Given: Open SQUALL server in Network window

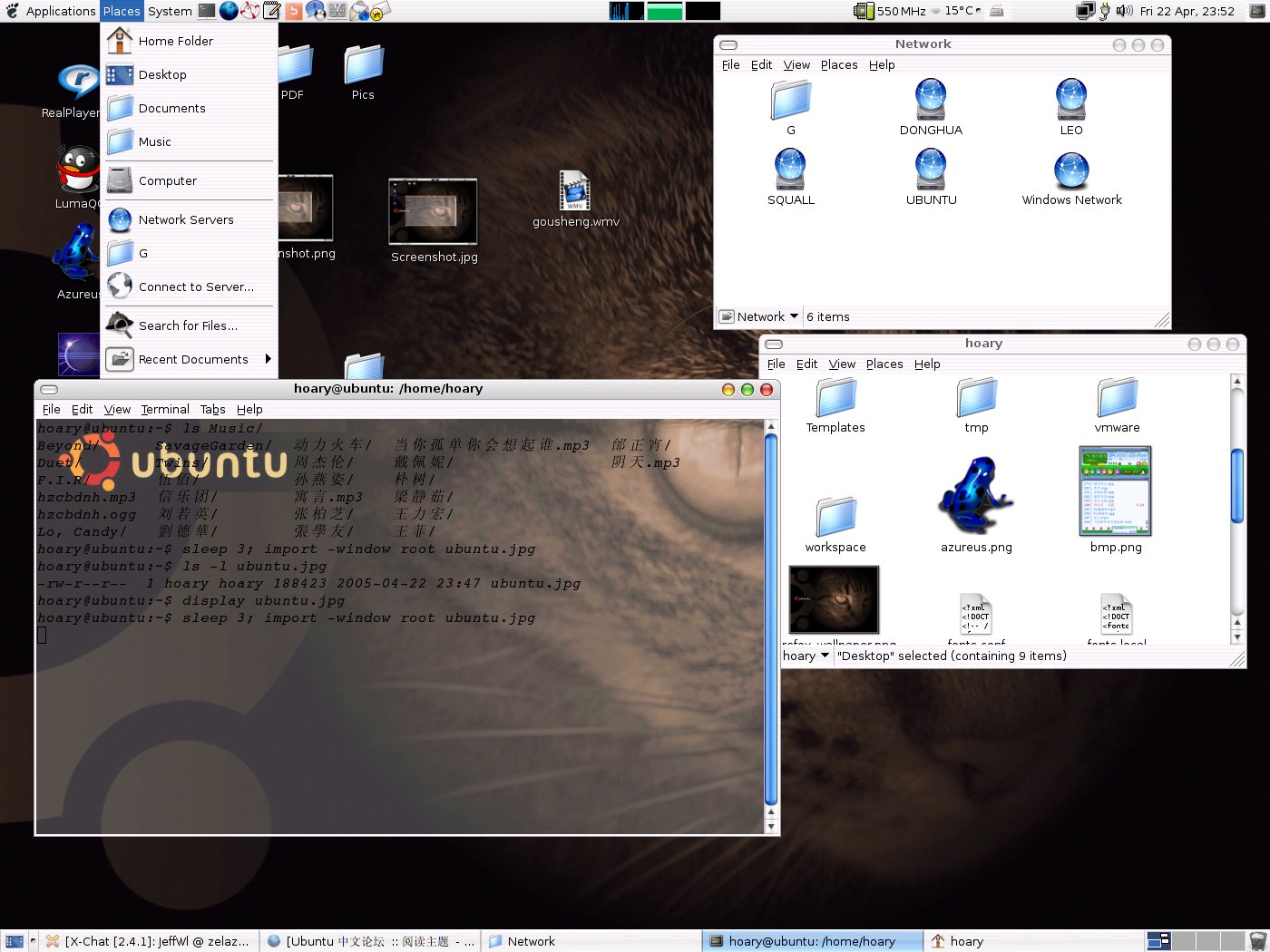Looking at the screenshot, I should point(791,177).
